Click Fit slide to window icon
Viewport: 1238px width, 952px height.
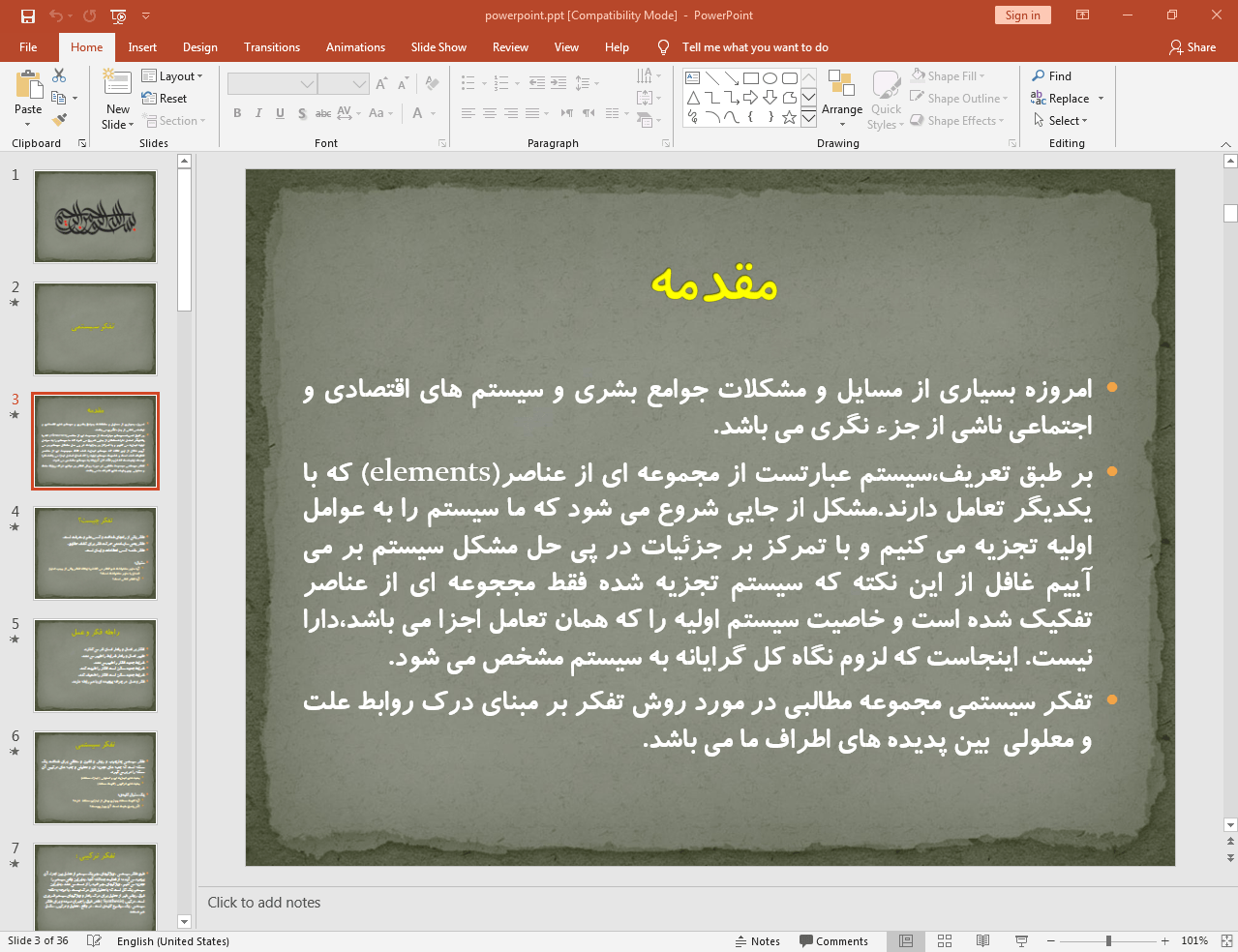click(x=1226, y=940)
